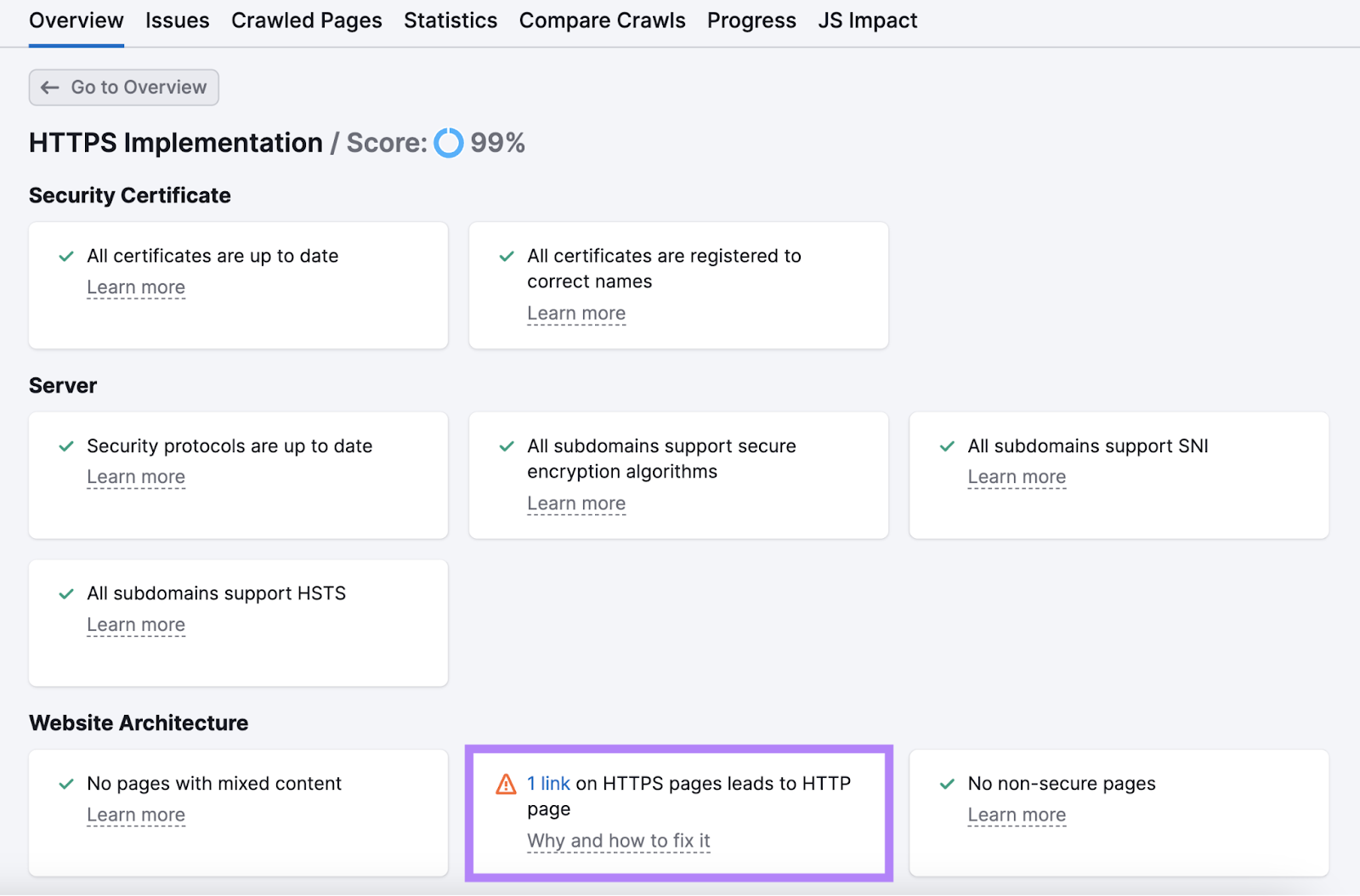Click the check icon on "No pages with mixed content"
The height and width of the screenshot is (896, 1360).
coord(65,783)
